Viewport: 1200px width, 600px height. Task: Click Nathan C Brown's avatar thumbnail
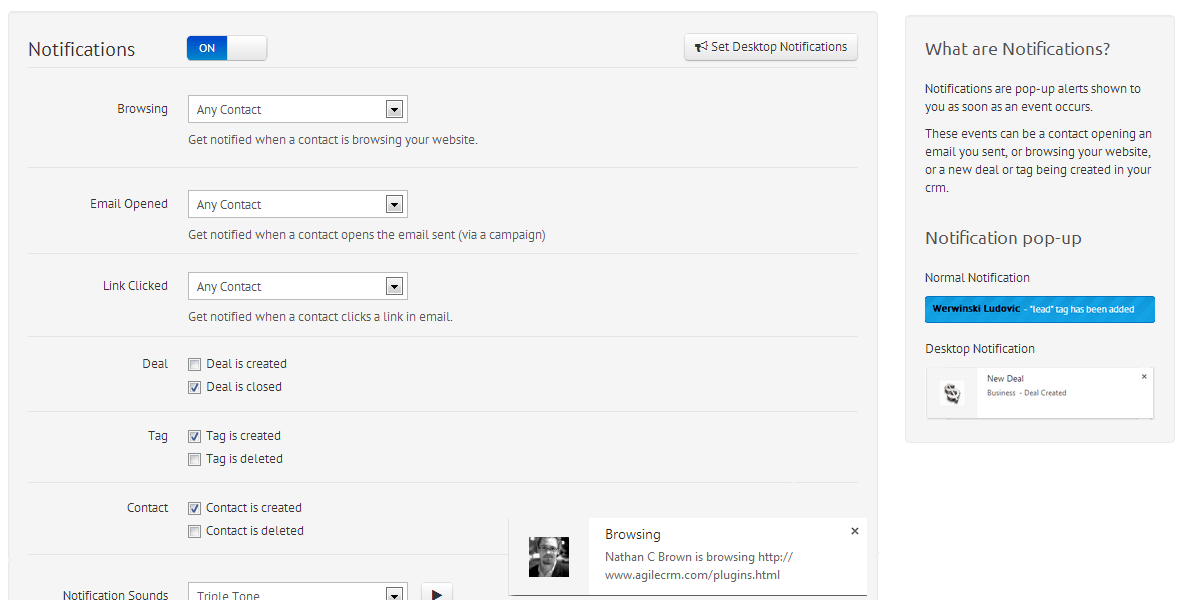point(549,557)
